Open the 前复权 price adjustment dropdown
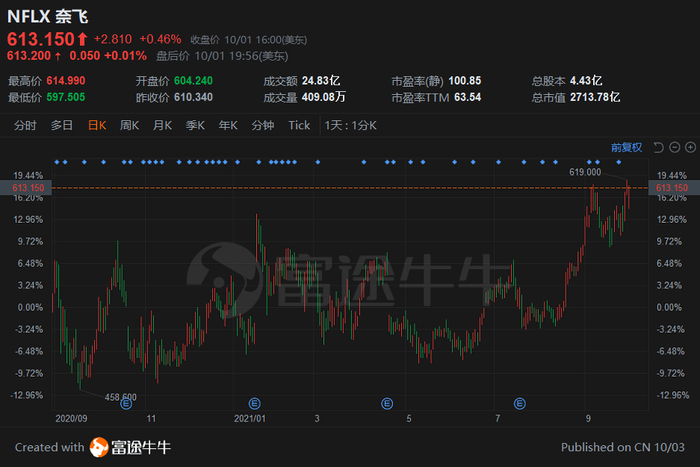Viewport: 700px width, 467px height. pyautogui.click(x=626, y=147)
